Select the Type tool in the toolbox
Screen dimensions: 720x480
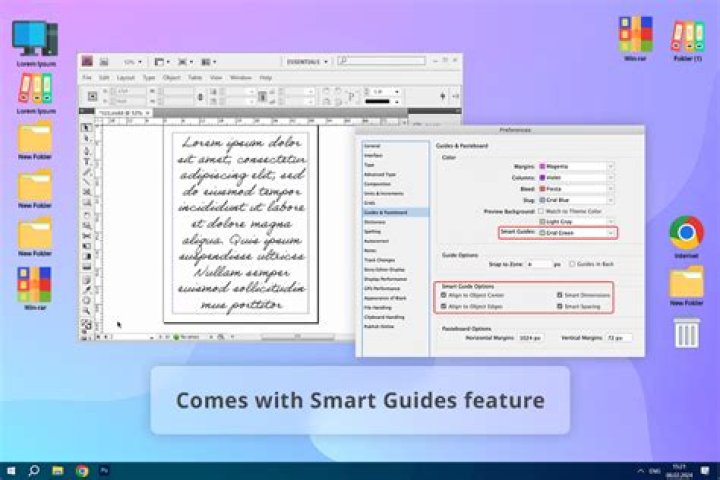tap(87, 161)
